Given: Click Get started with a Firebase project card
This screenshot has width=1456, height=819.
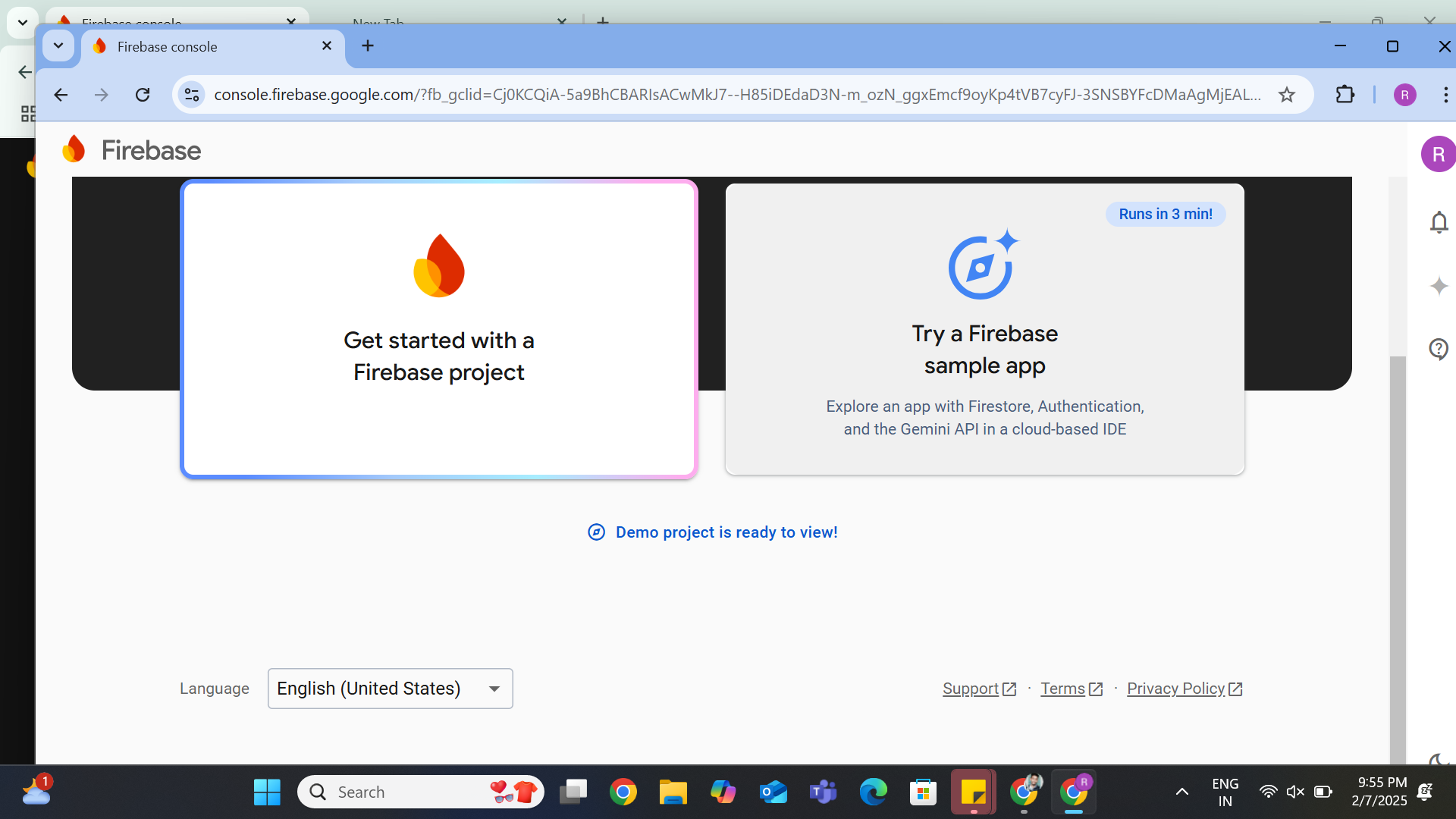Looking at the screenshot, I should point(439,329).
